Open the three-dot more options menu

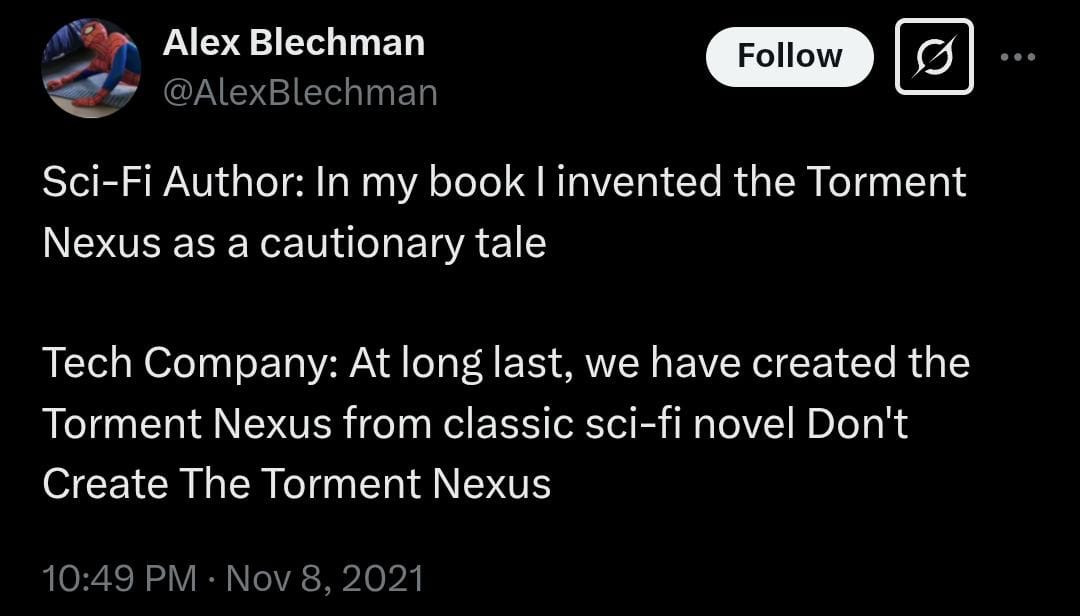point(1018,57)
